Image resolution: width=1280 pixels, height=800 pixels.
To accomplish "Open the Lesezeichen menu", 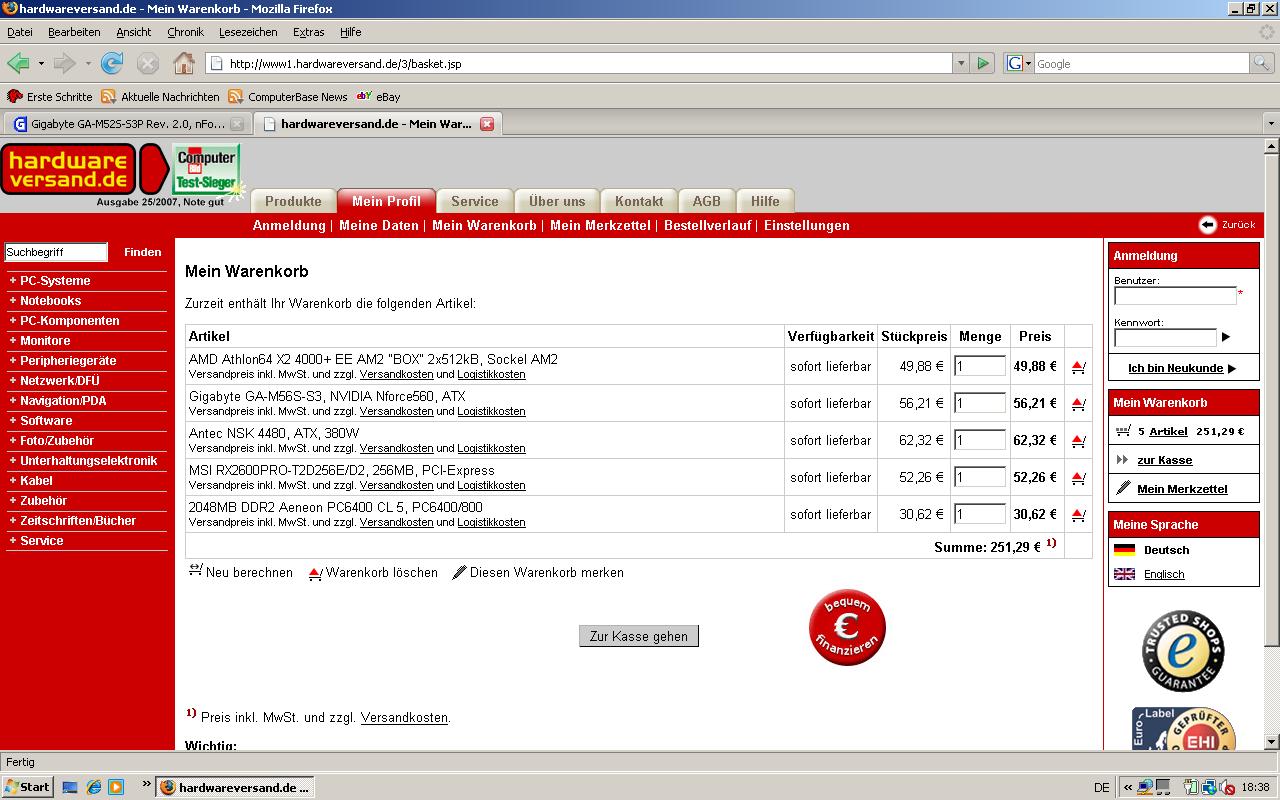I will tap(248, 32).
